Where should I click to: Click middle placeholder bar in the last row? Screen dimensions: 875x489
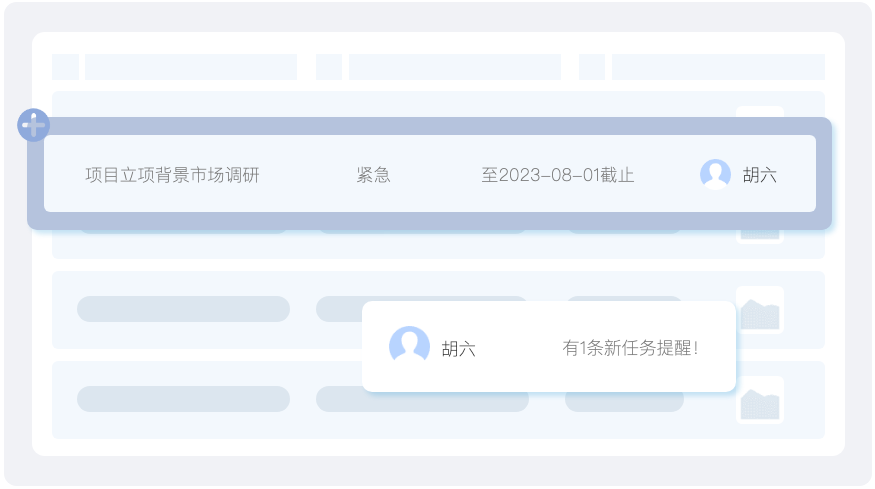422,399
